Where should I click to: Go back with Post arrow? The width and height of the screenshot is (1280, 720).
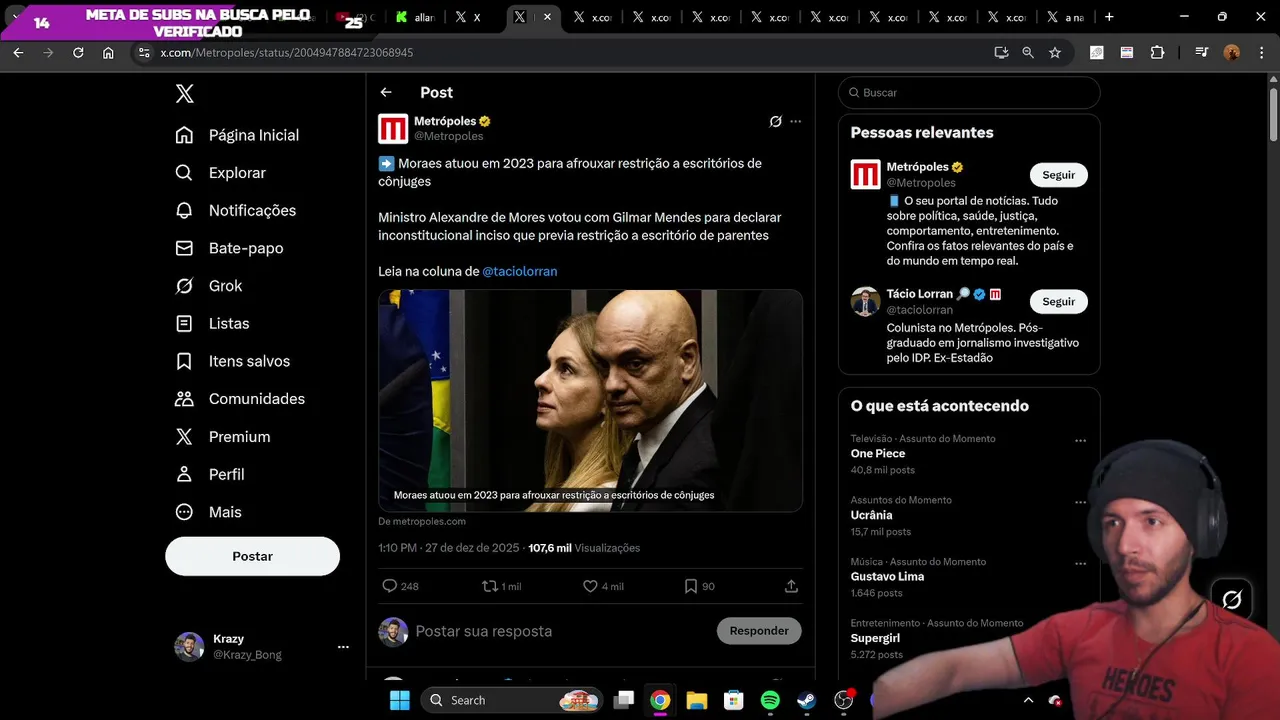pyautogui.click(x=386, y=92)
